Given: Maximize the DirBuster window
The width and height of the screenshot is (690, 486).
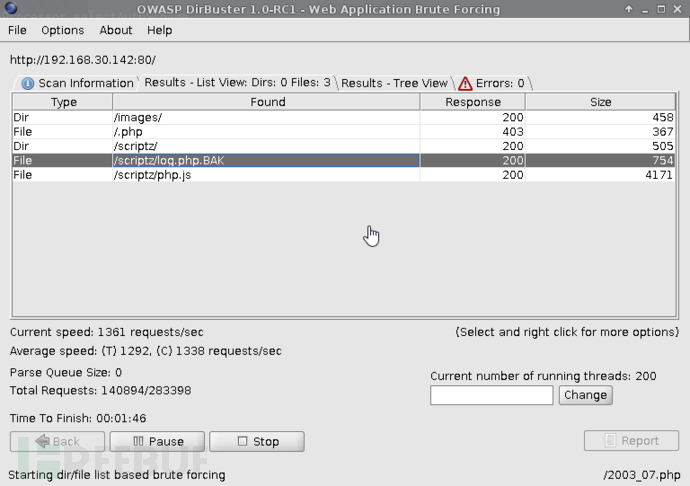Looking at the screenshot, I should (661, 9).
